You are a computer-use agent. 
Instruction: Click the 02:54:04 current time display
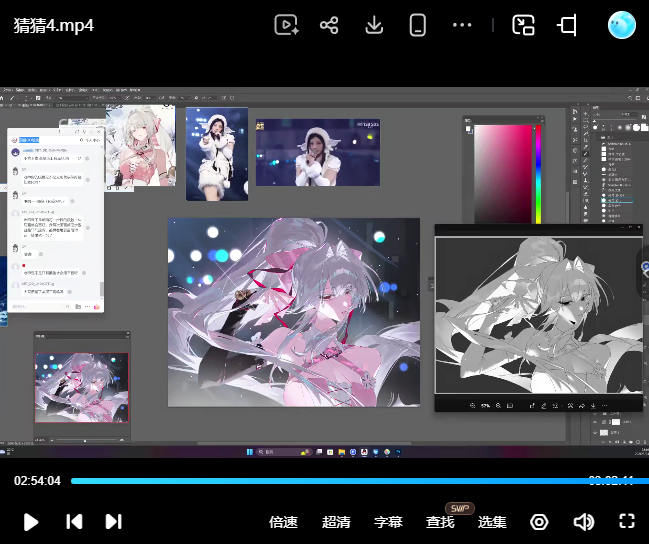[x=37, y=481]
